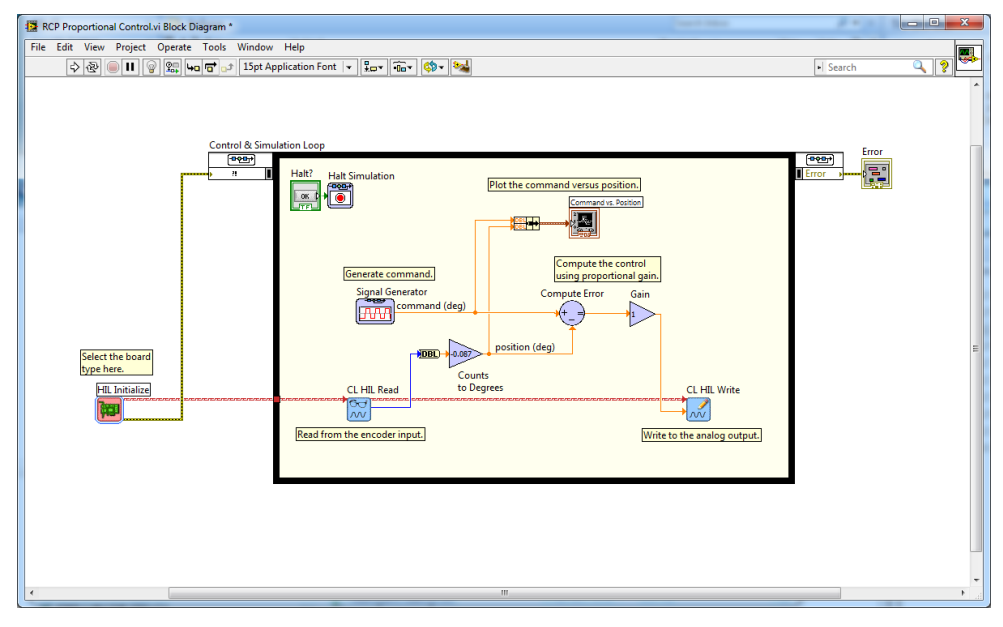Click the Clean Up Diagram button
1003x627 pixels.
click(x=461, y=67)
